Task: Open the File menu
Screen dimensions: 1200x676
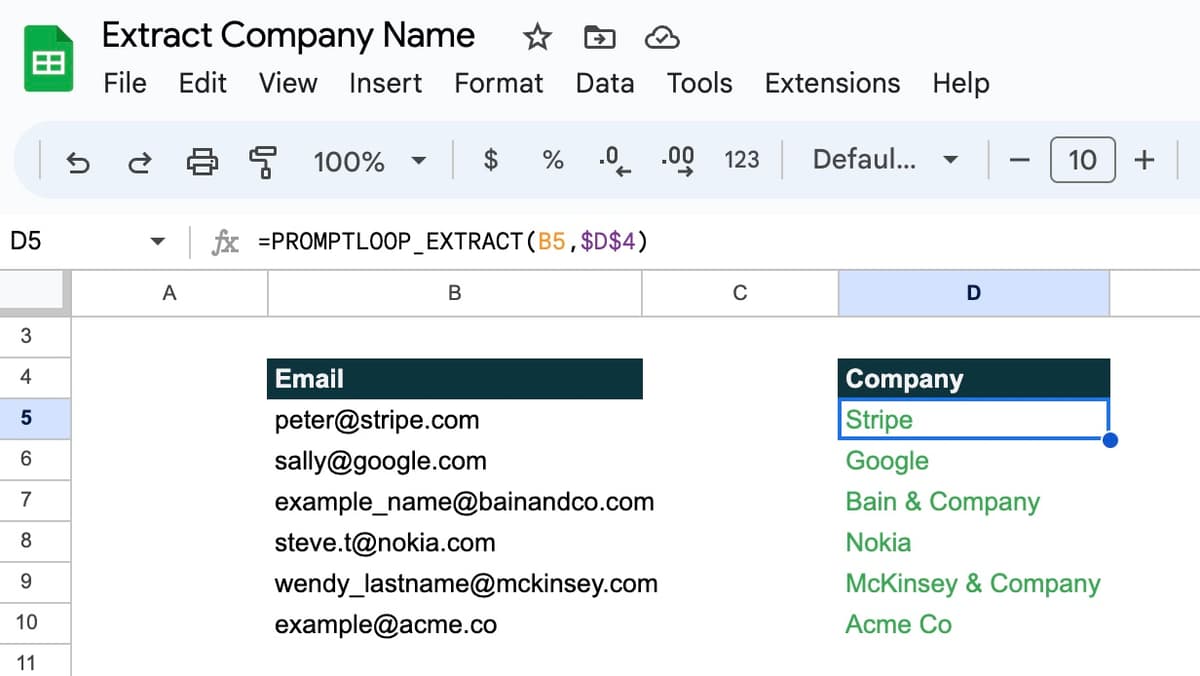Action: 125,83
